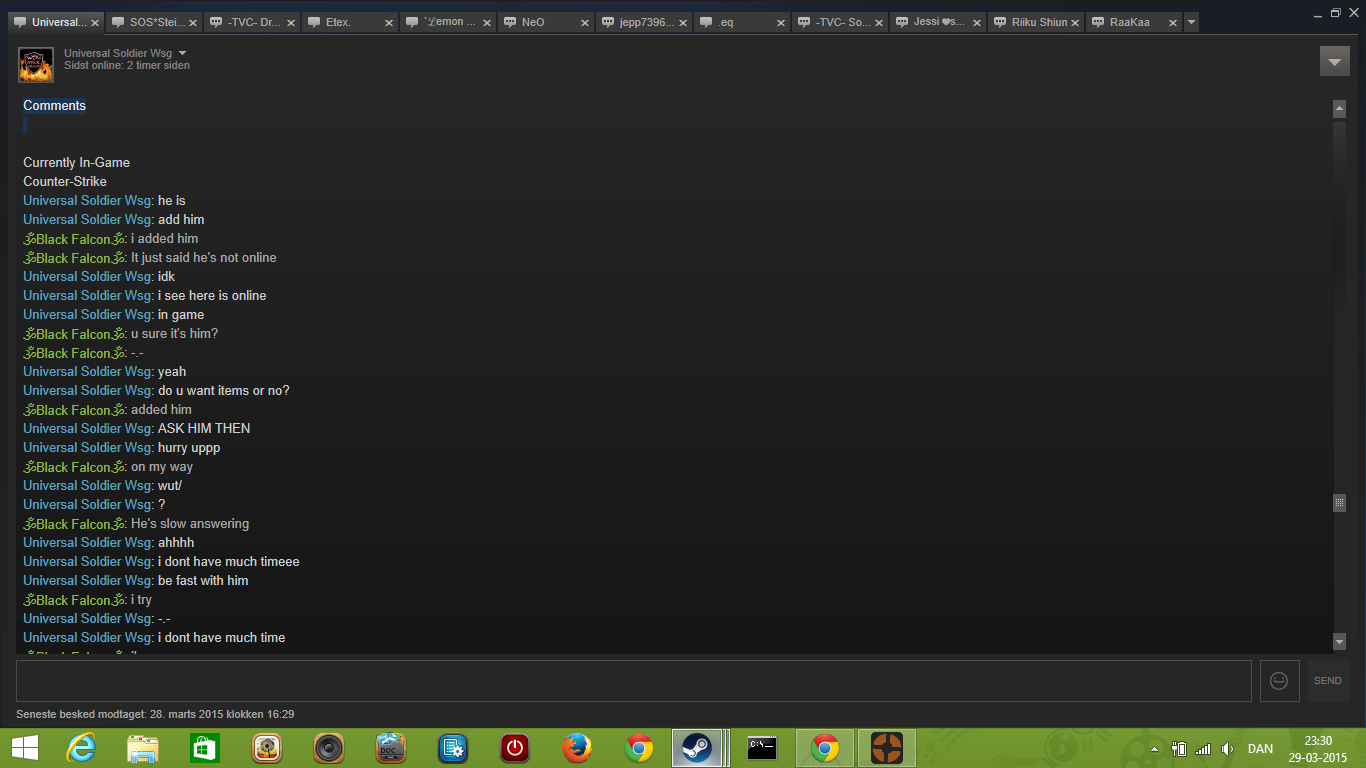
Task: Open the Windows Store taskbar icon
Action: (x=205, y=748)
